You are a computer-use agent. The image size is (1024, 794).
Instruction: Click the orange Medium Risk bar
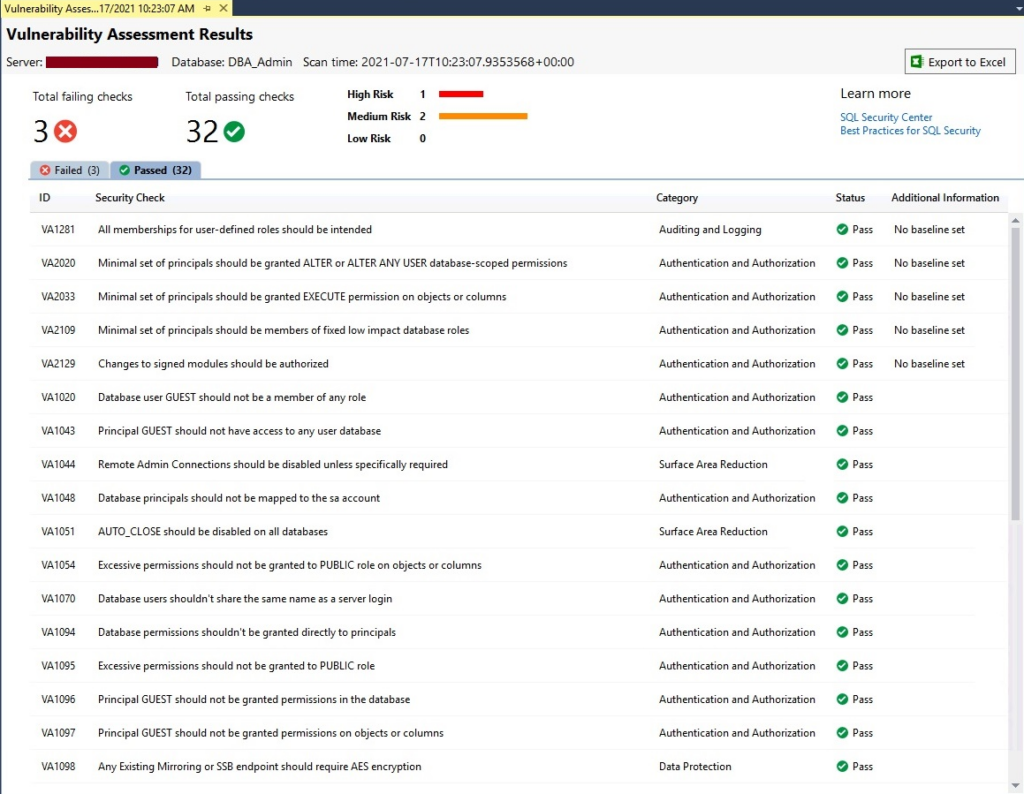click(x=483, y=116)
